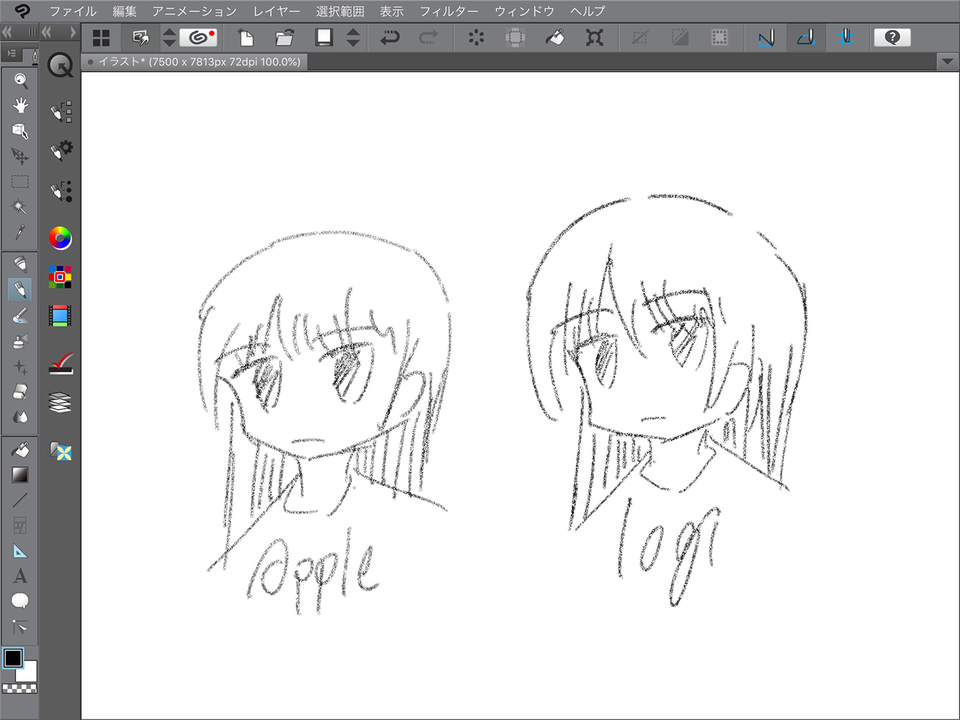Screen dimensions: 960x720
Task: Toggle the Tool Property palette icon
Action: (x=61, y=150)
